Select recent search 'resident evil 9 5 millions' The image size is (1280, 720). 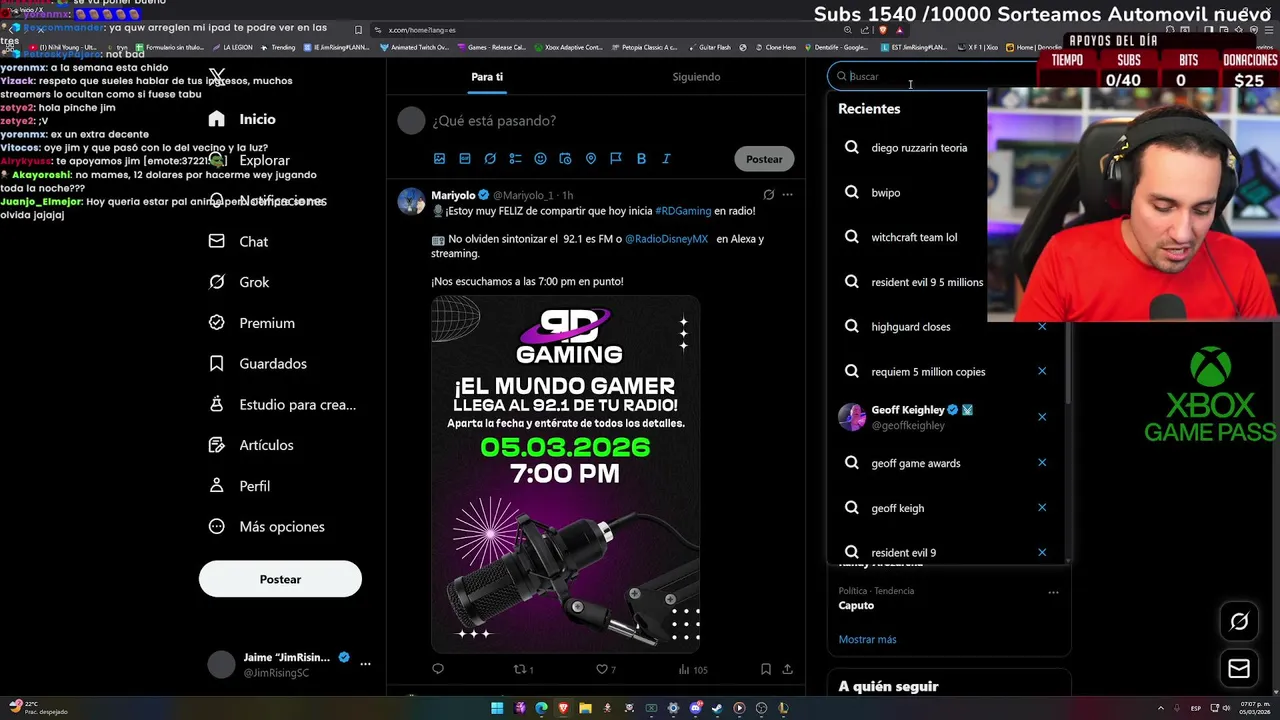point(927,282)
